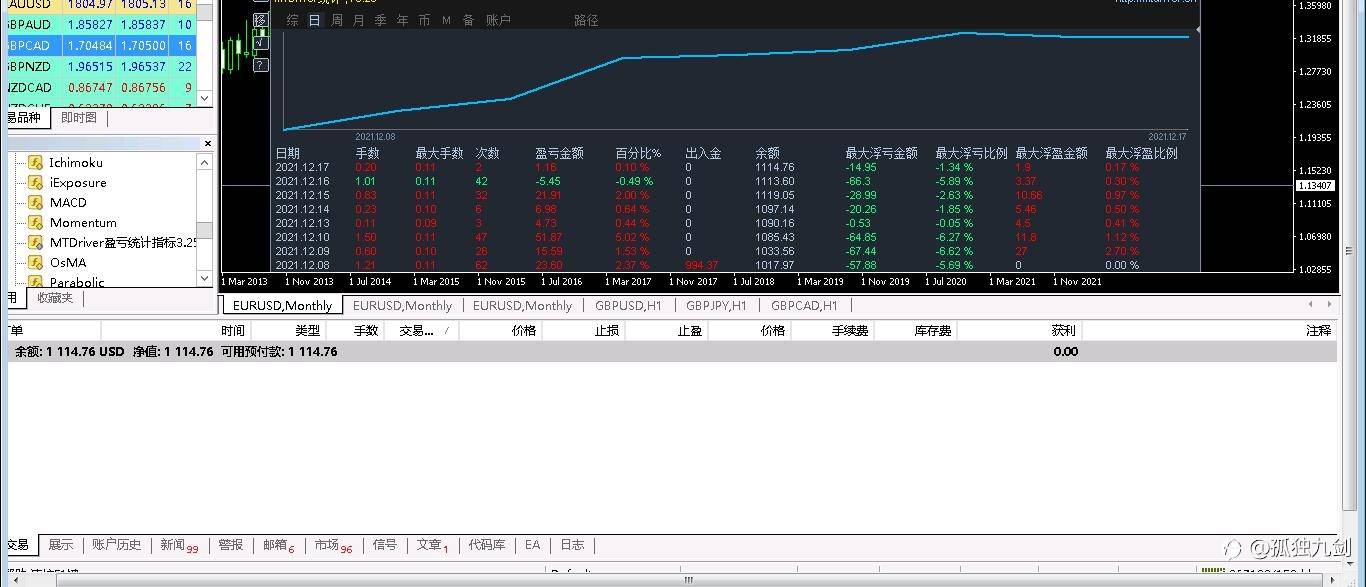The height and width of the screenshot is (587, 1366).
Task: Select OsMA in the navigator tree
Action: [68, 262]
